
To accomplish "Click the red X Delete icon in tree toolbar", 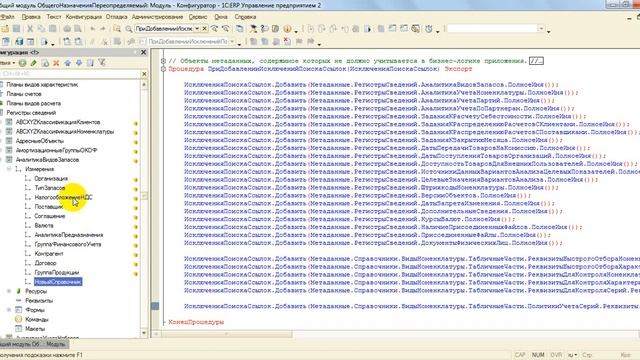I will (56, 63).
